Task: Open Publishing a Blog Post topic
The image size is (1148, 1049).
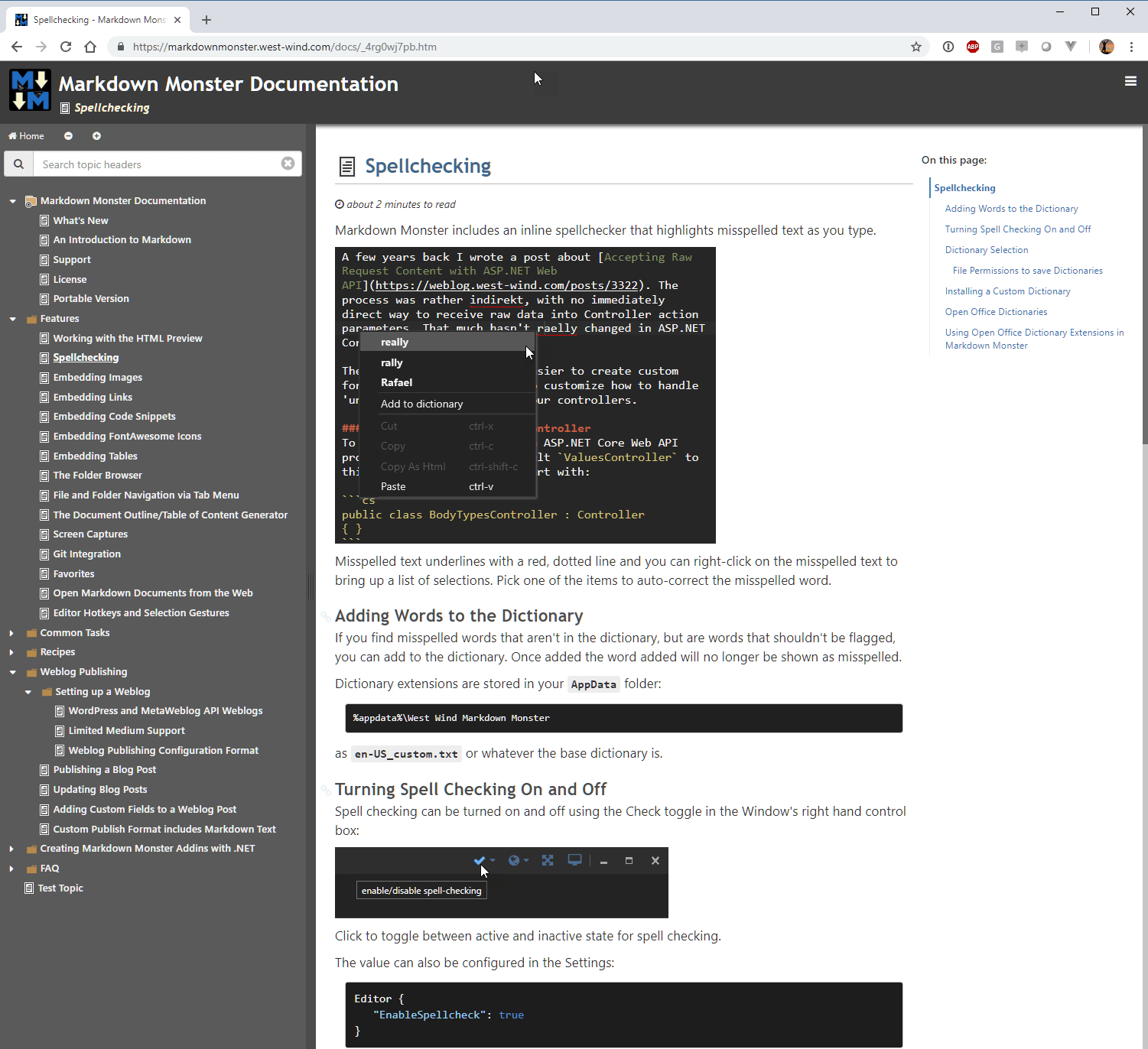Action: tap(104, 769)
